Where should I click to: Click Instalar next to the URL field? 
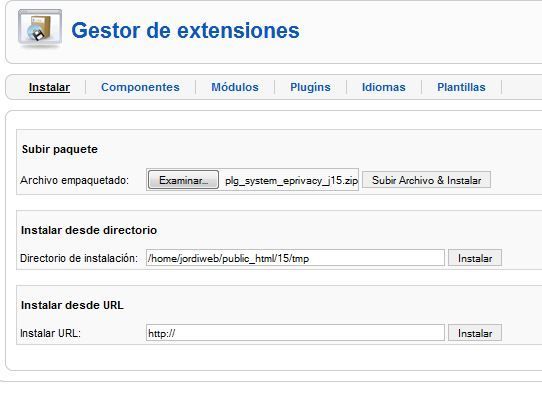coord(475,333)
